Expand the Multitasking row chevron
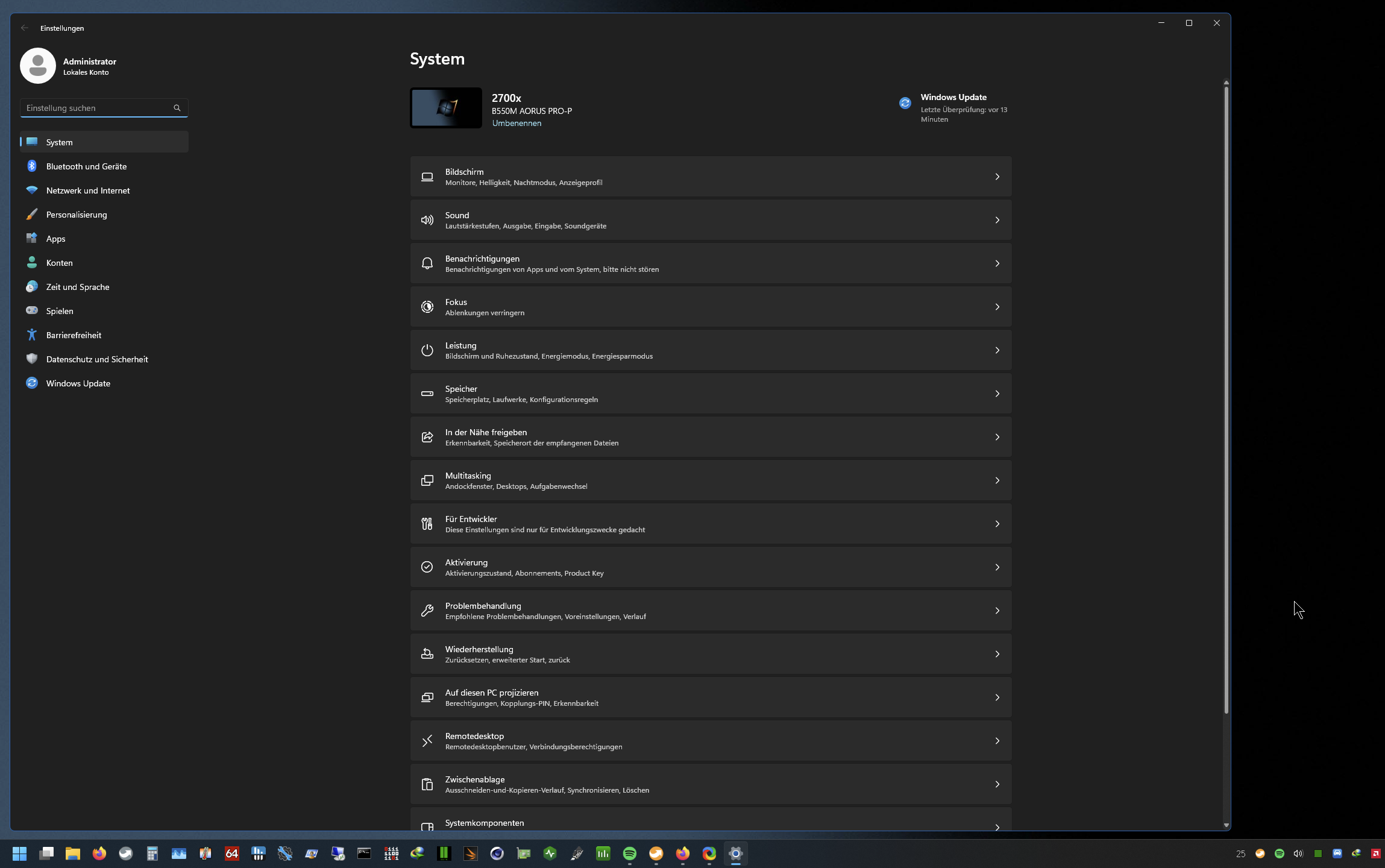 (x=997, y=480)
